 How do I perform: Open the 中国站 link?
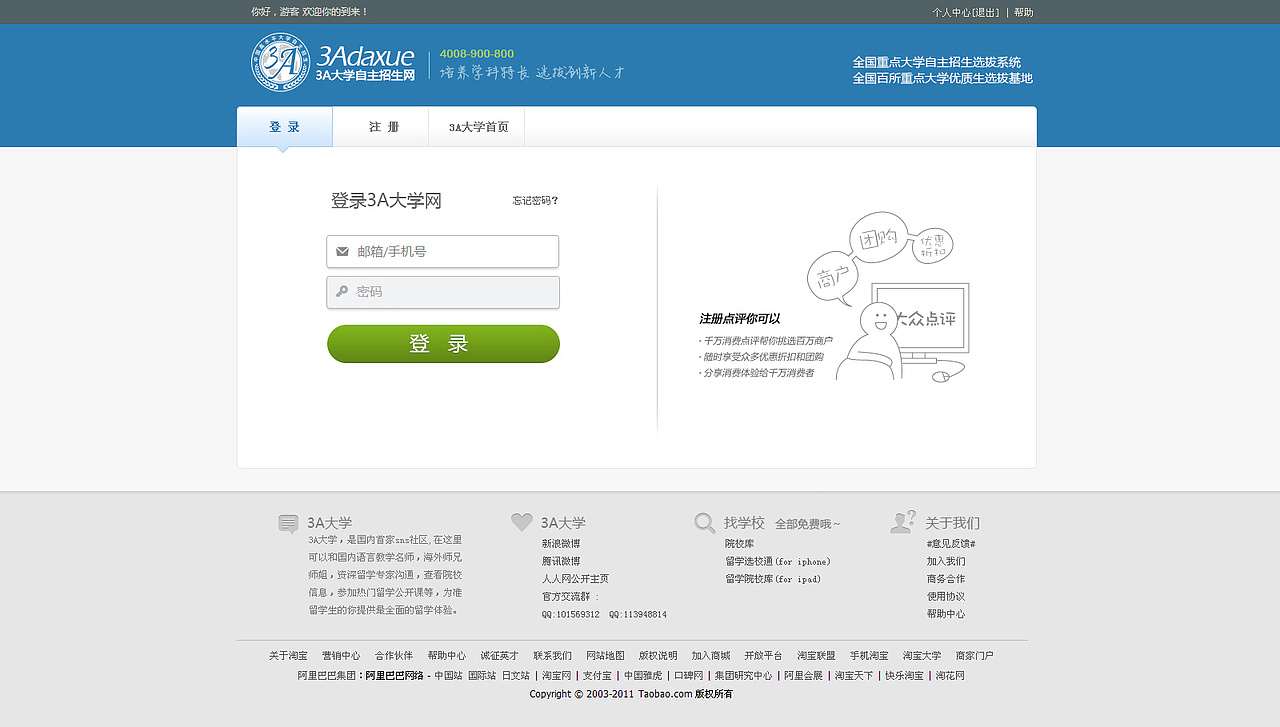click(x=448, y=676)
